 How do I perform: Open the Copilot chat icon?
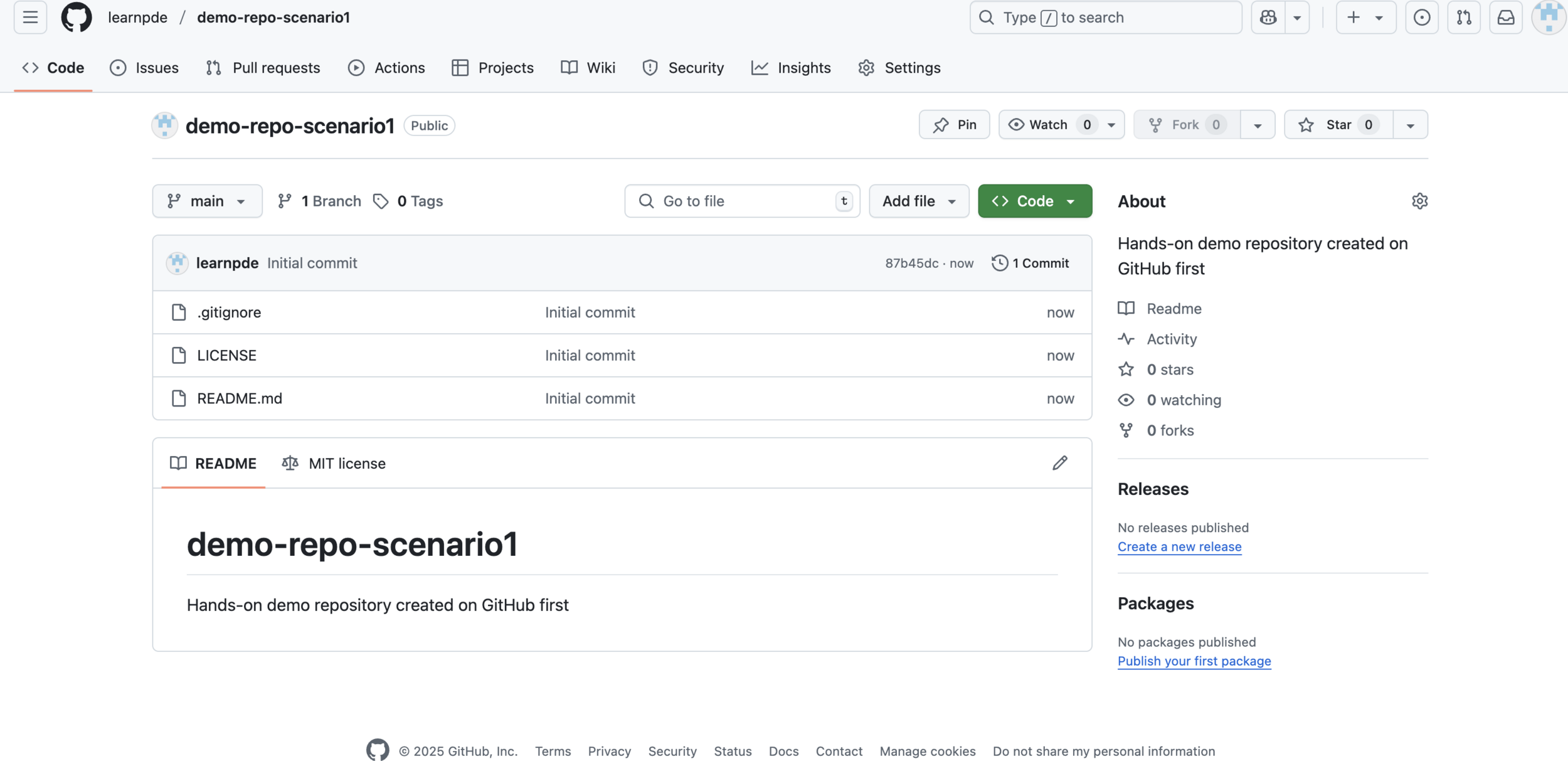(1268, 18)
